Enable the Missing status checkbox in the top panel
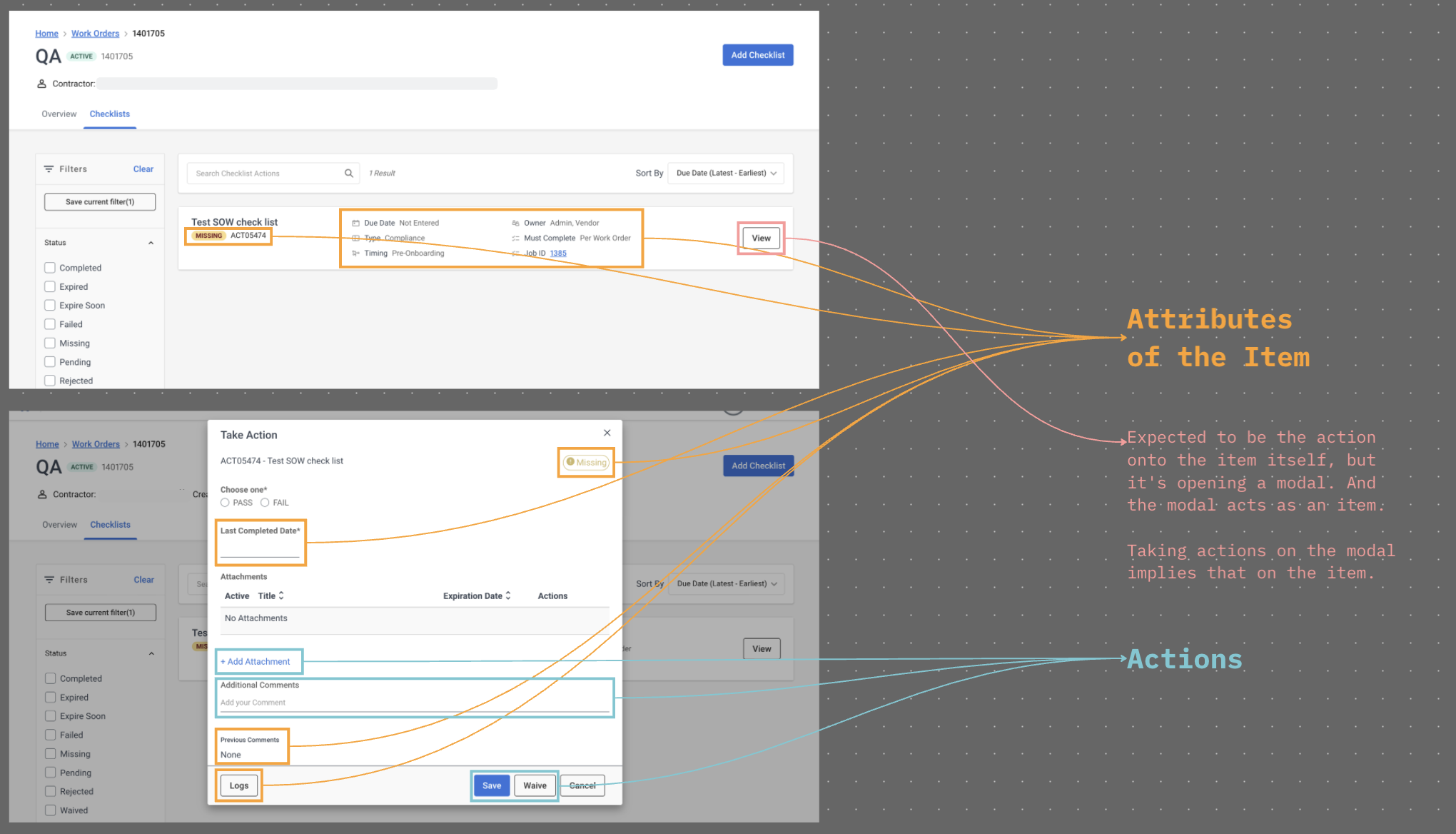This screenshot has width=1456, height=834. click(50, 343)
